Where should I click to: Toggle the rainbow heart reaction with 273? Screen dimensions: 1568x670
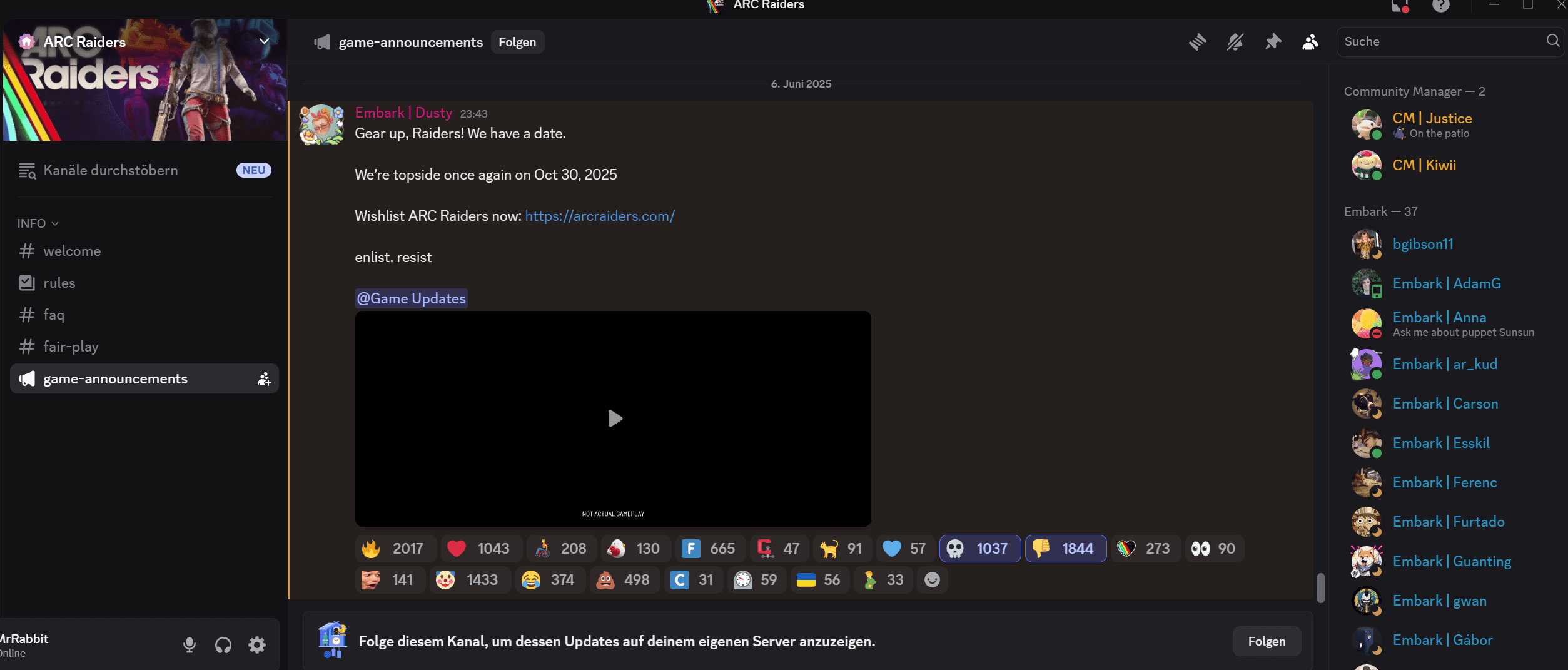pyautogui.click(x=1146, y=549)
